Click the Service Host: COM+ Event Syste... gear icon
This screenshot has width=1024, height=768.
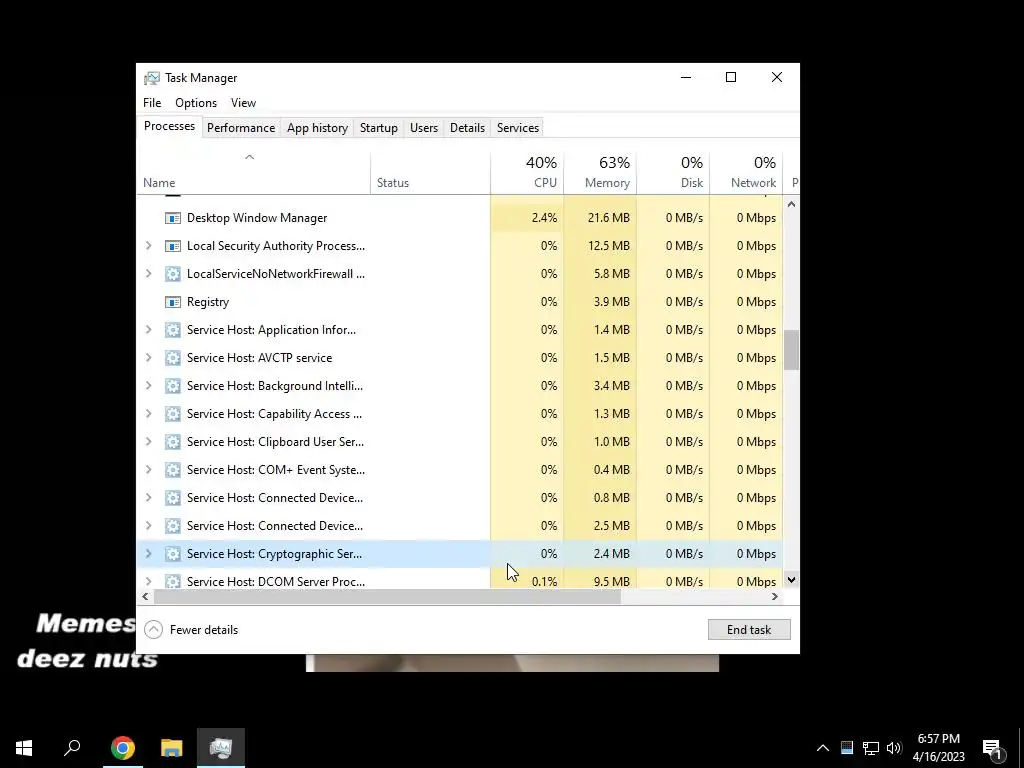click(x=172, y=470)
